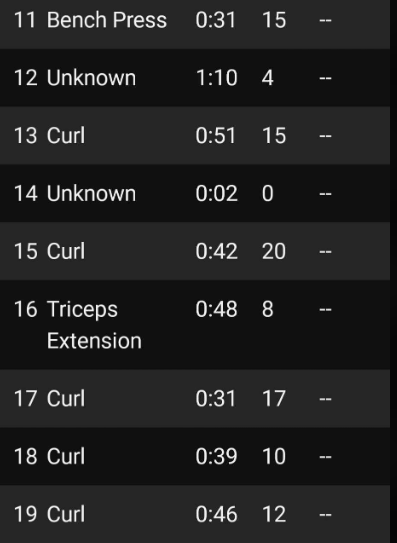Click the 1:10 duration of set 12
This screenshot has height=543, width=397.
click(x=217, y=78)
